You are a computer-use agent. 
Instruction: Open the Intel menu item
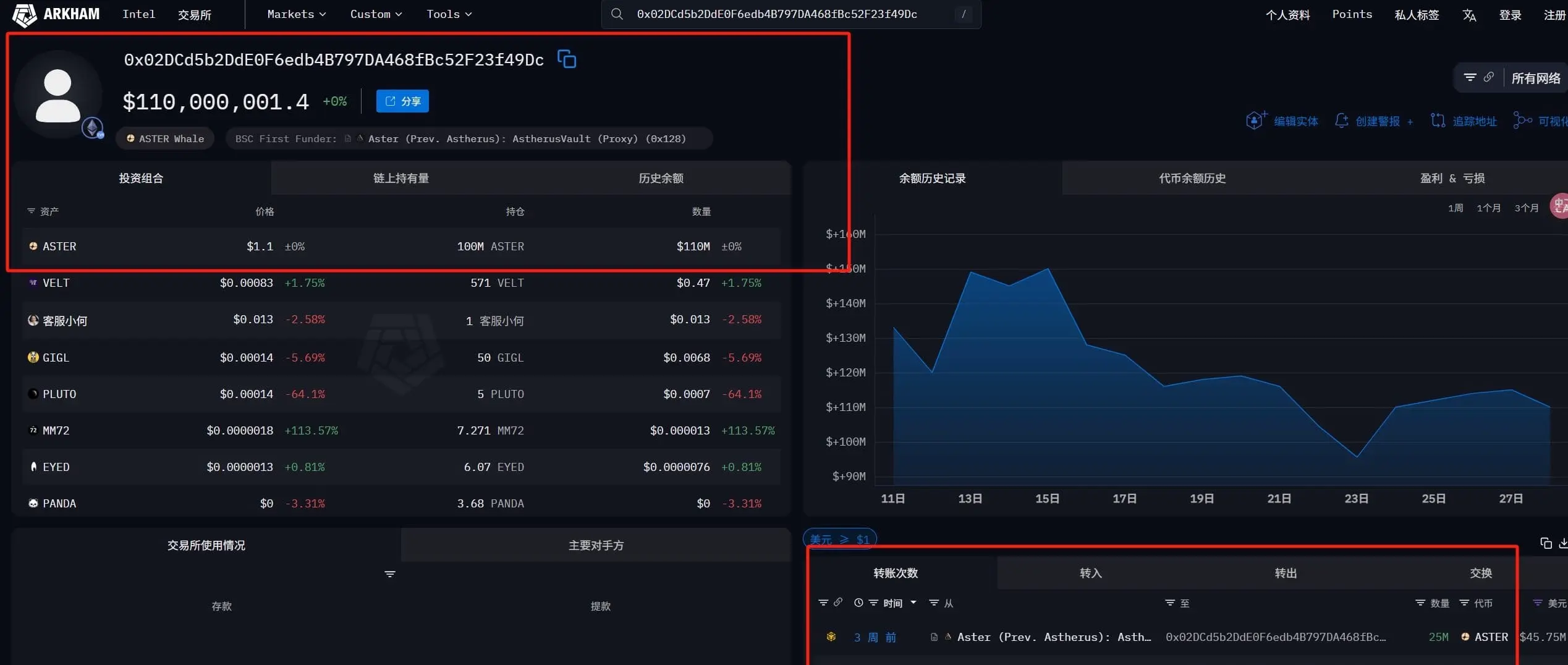[138, 14]
